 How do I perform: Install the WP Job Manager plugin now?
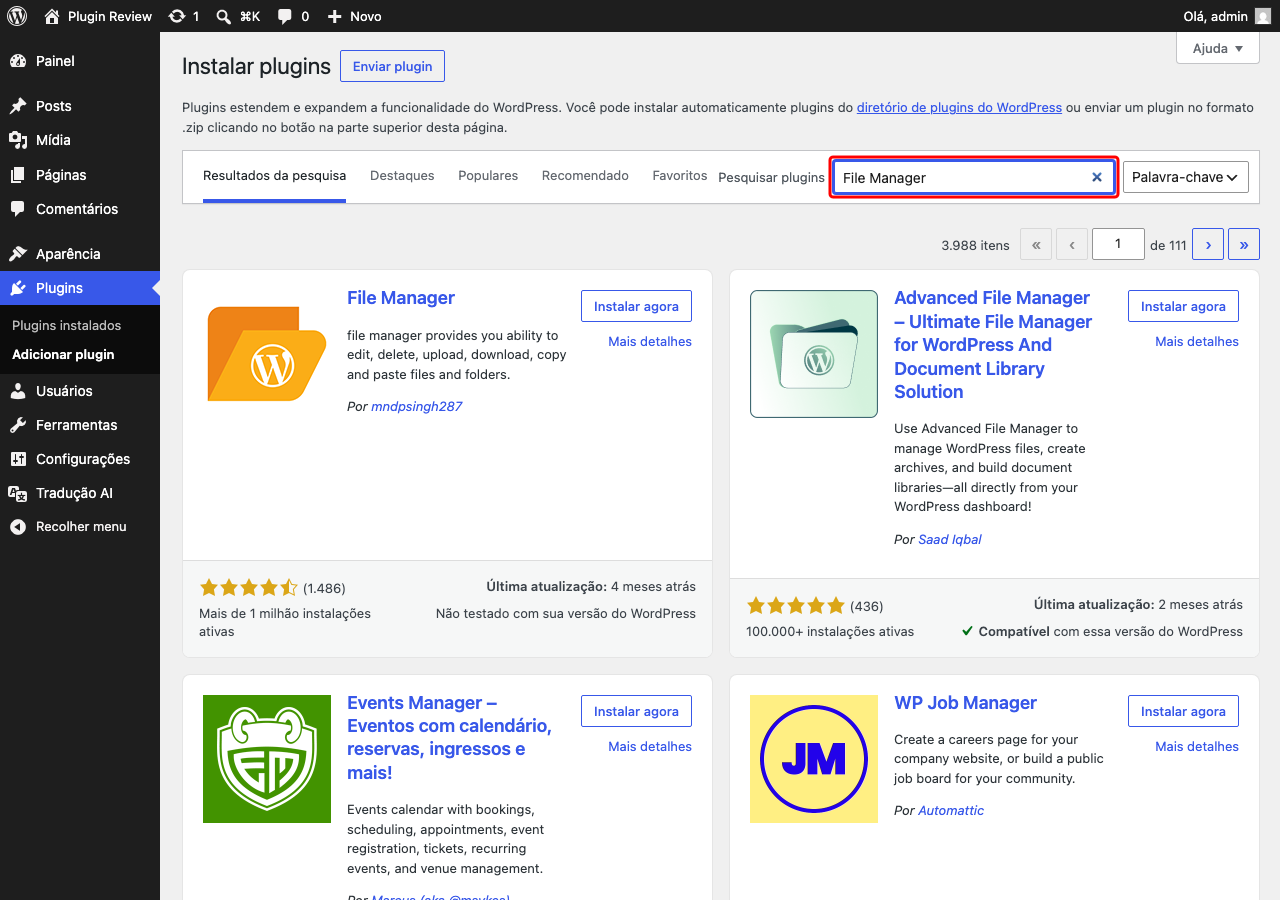pyautogui.click(x=1183, y=712)
